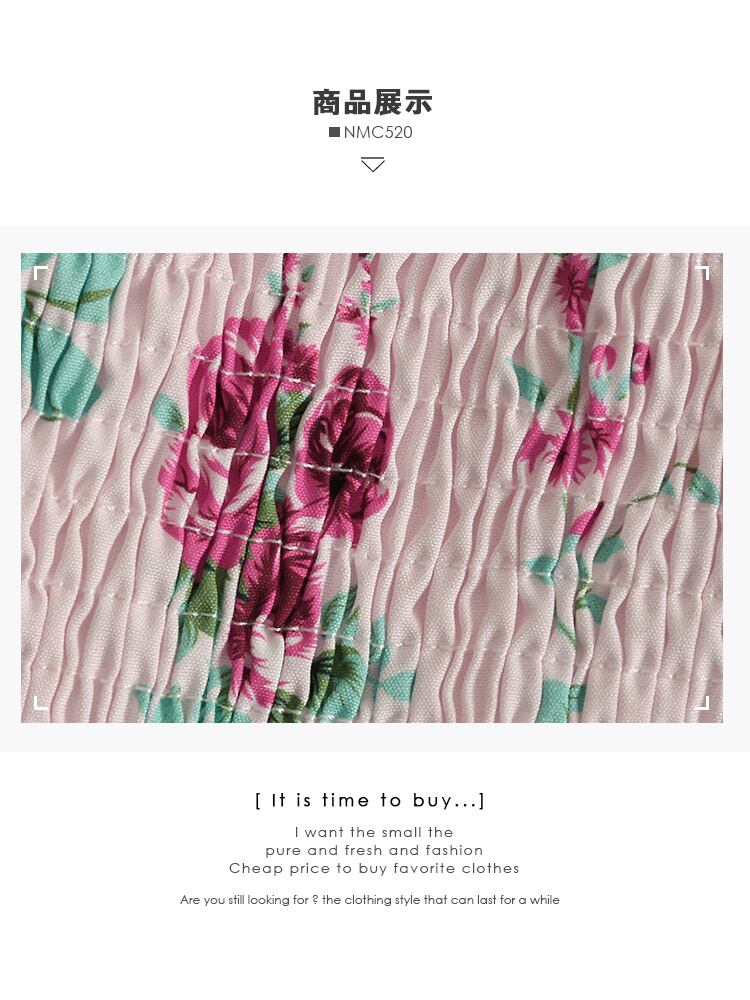Click the "pure and fresh and fashion" text
This screenshot has height=1000, width=750.
[x=374, y=850]
